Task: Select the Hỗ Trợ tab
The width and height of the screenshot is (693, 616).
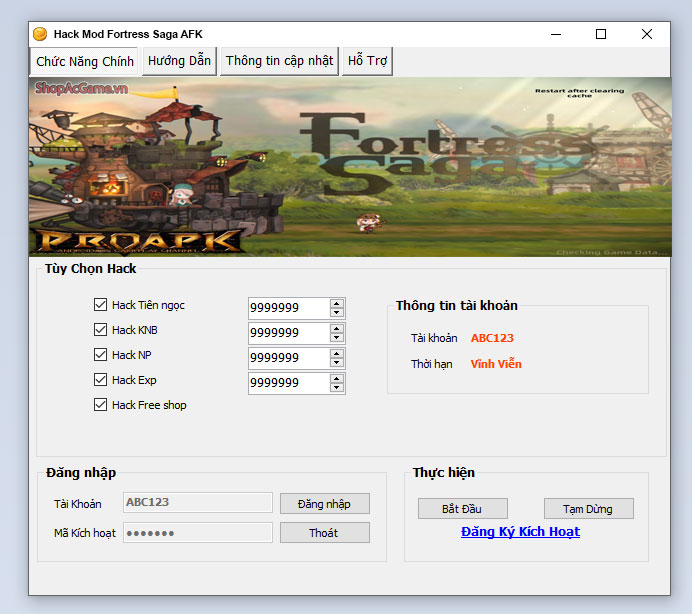Action: point(367,61)
